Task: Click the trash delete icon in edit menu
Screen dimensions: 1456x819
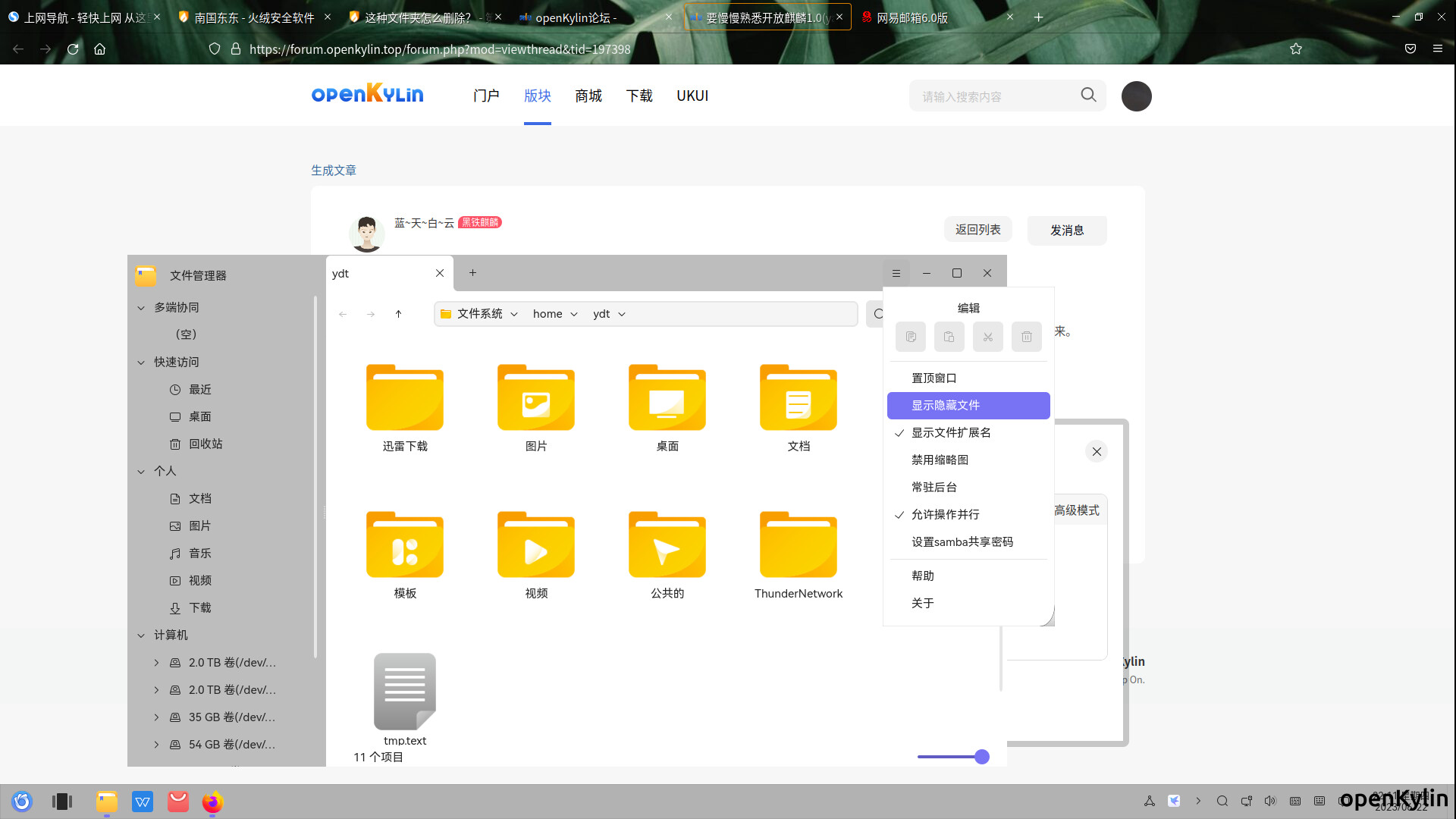Action: pyautogui.click(x=1026, y=337)
